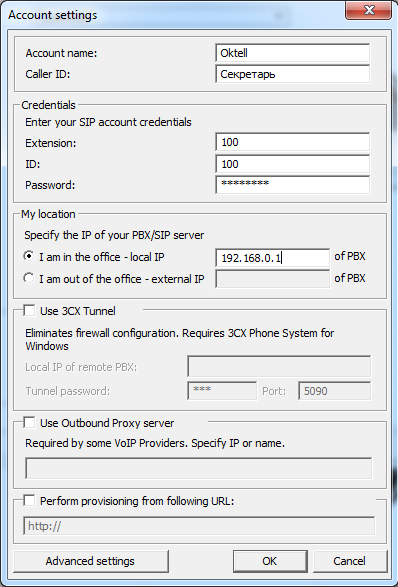398x587 pixels.
Task: Click the external IP of PBX field
Action: click(x=273, y=279)
